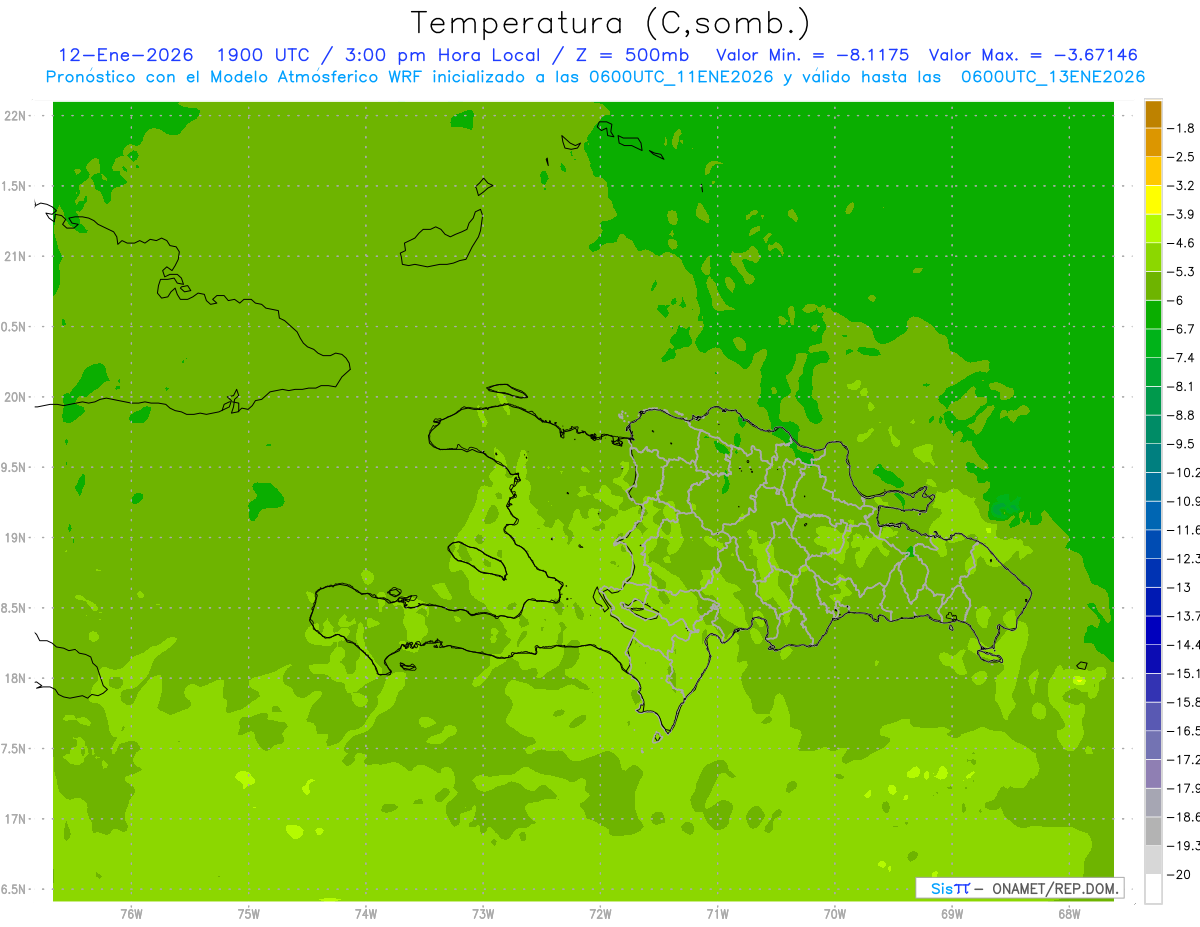
Task: Click the "-9.5" colorbar label
Action: [x=1180, y=443]
